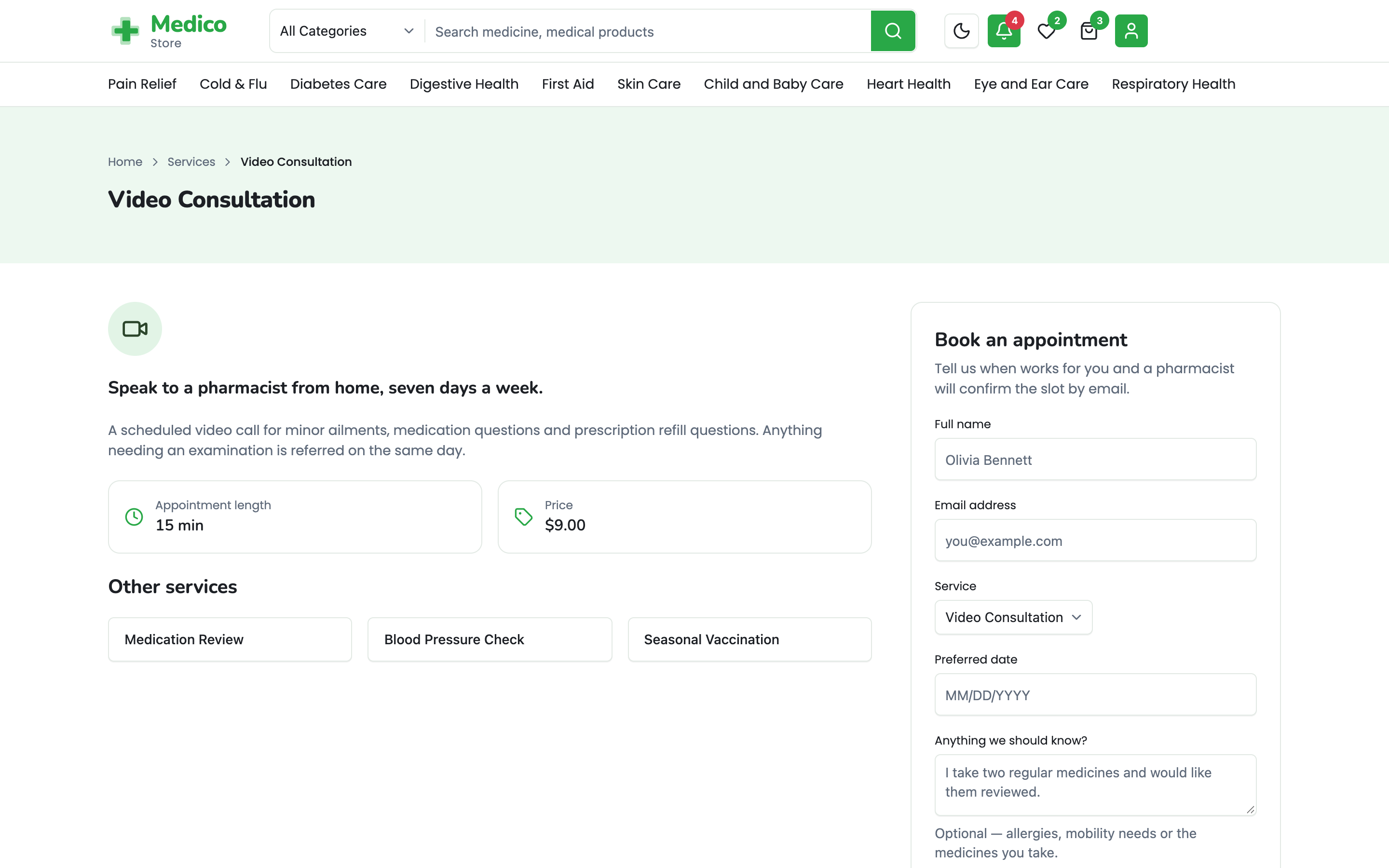Open shopping bag cart icon

click(x=1089, y=31)
